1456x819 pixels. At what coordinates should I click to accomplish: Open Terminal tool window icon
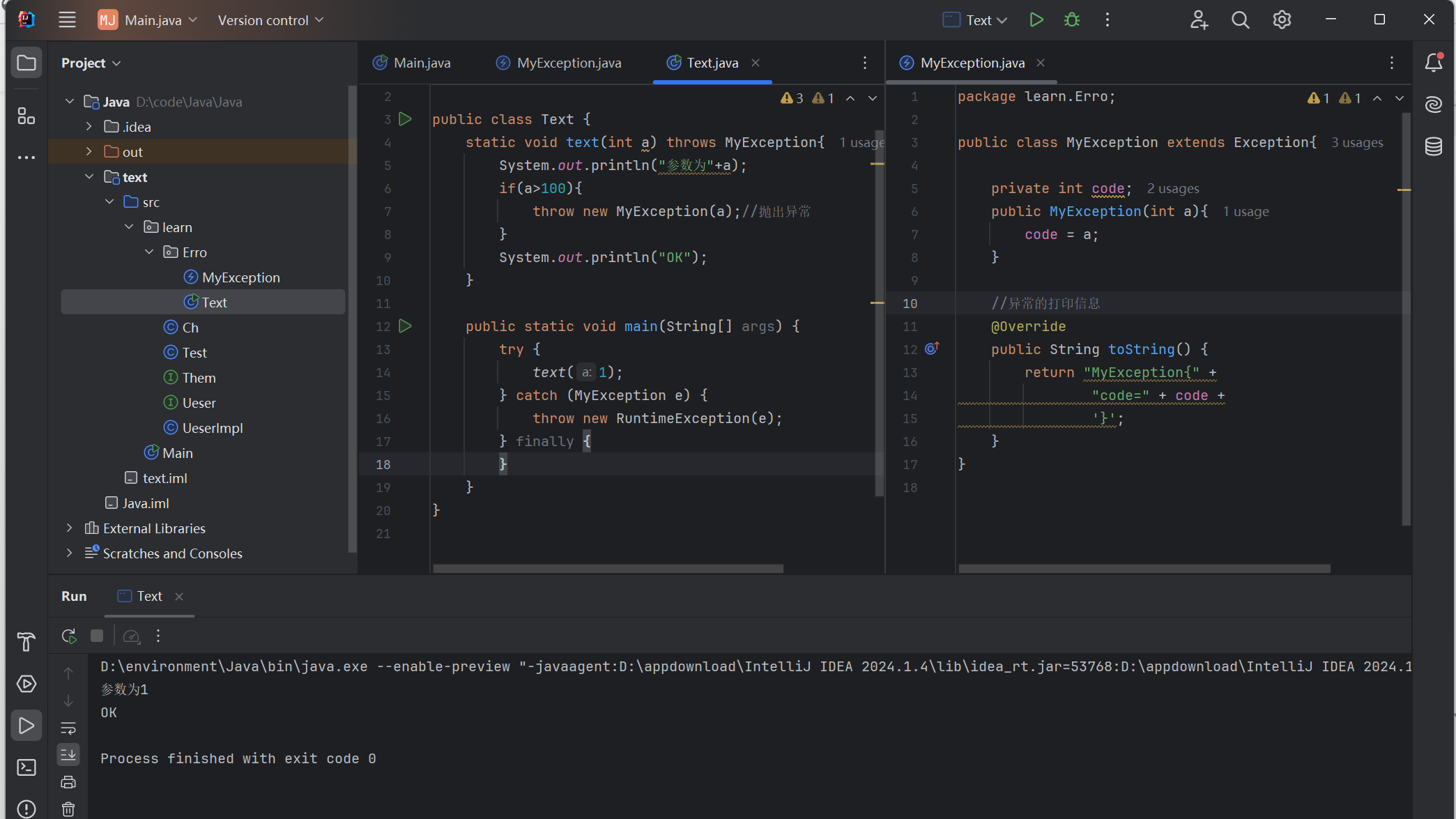26,767
